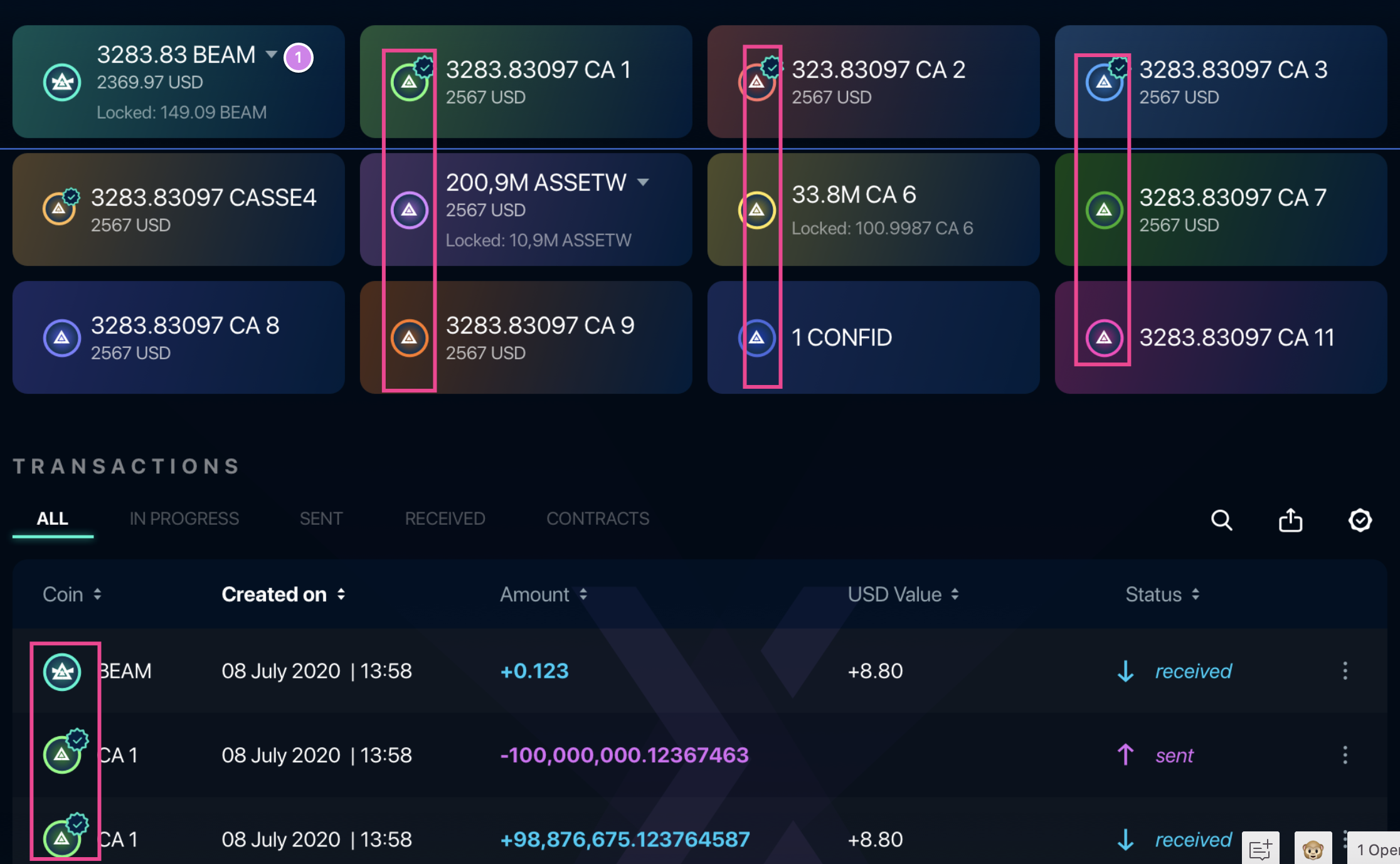Click the verified CA 1 asset icon
The width and height of the screenshot is (1400, 864).
tap(410, 82)
